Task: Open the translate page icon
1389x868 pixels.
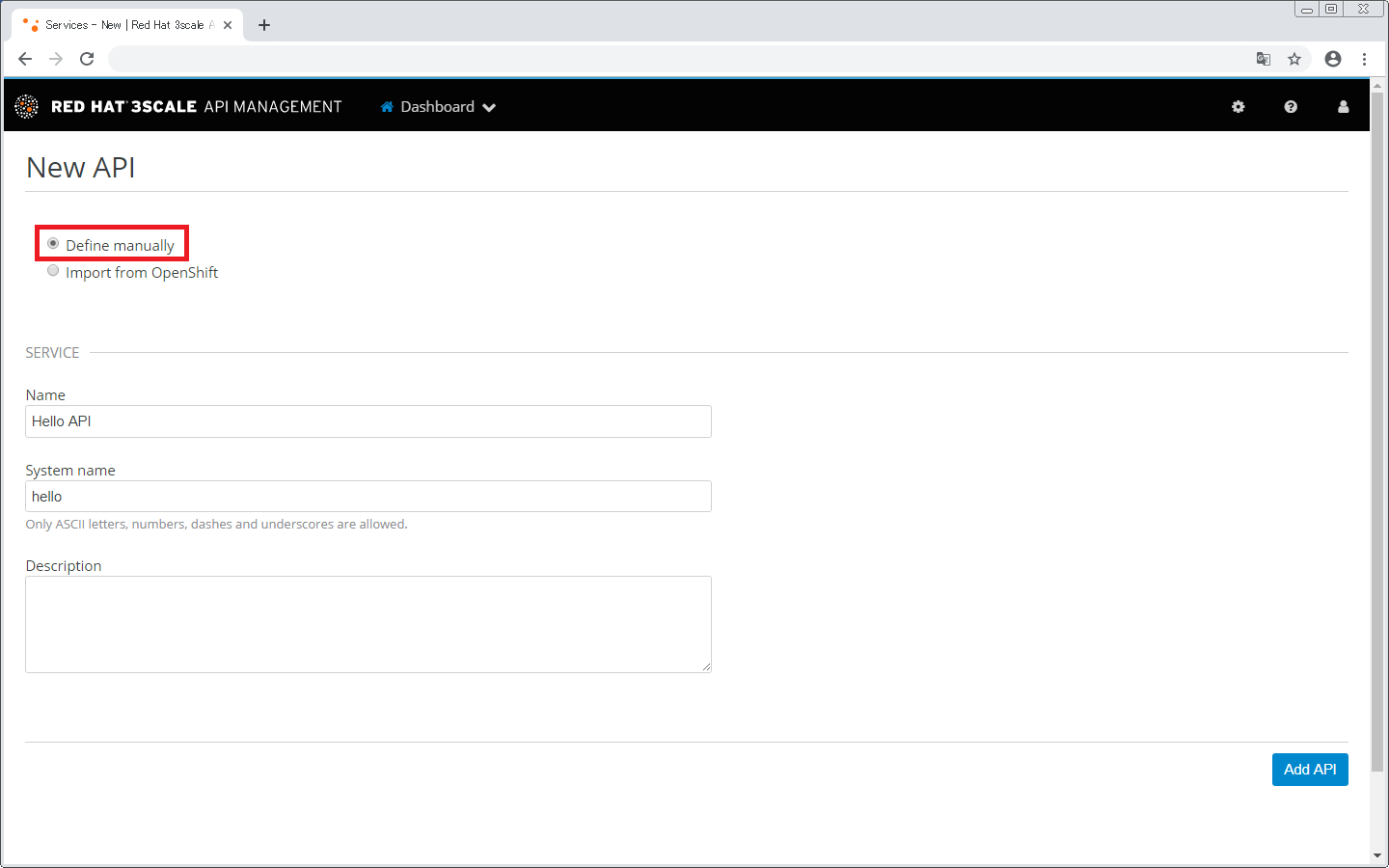Action: pos(1264,59)
